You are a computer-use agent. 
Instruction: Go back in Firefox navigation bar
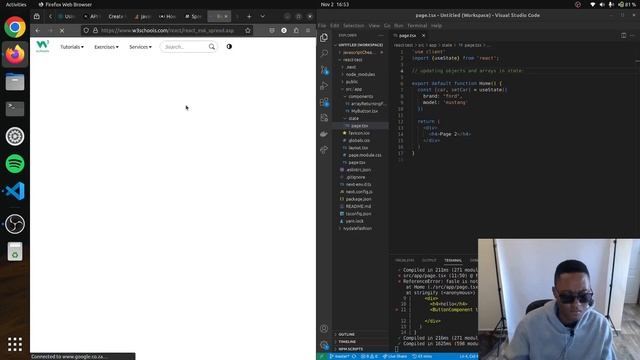38,30
